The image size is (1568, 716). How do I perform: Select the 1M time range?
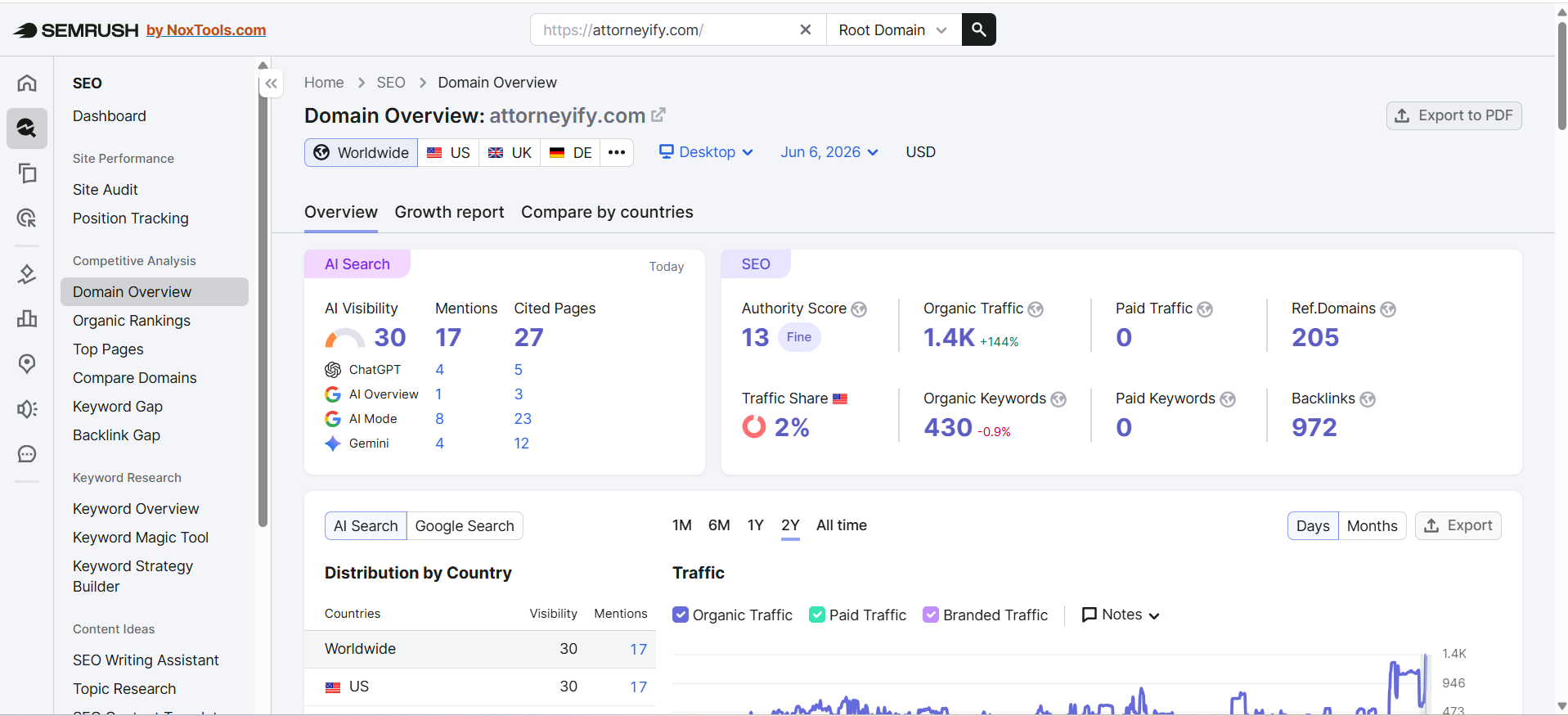(682, 525)
